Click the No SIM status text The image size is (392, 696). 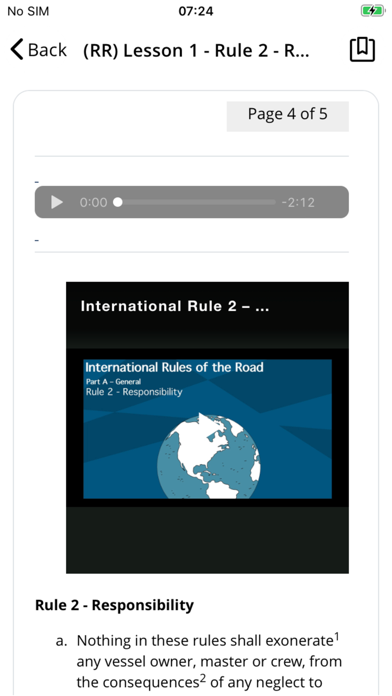click(28, 11)
